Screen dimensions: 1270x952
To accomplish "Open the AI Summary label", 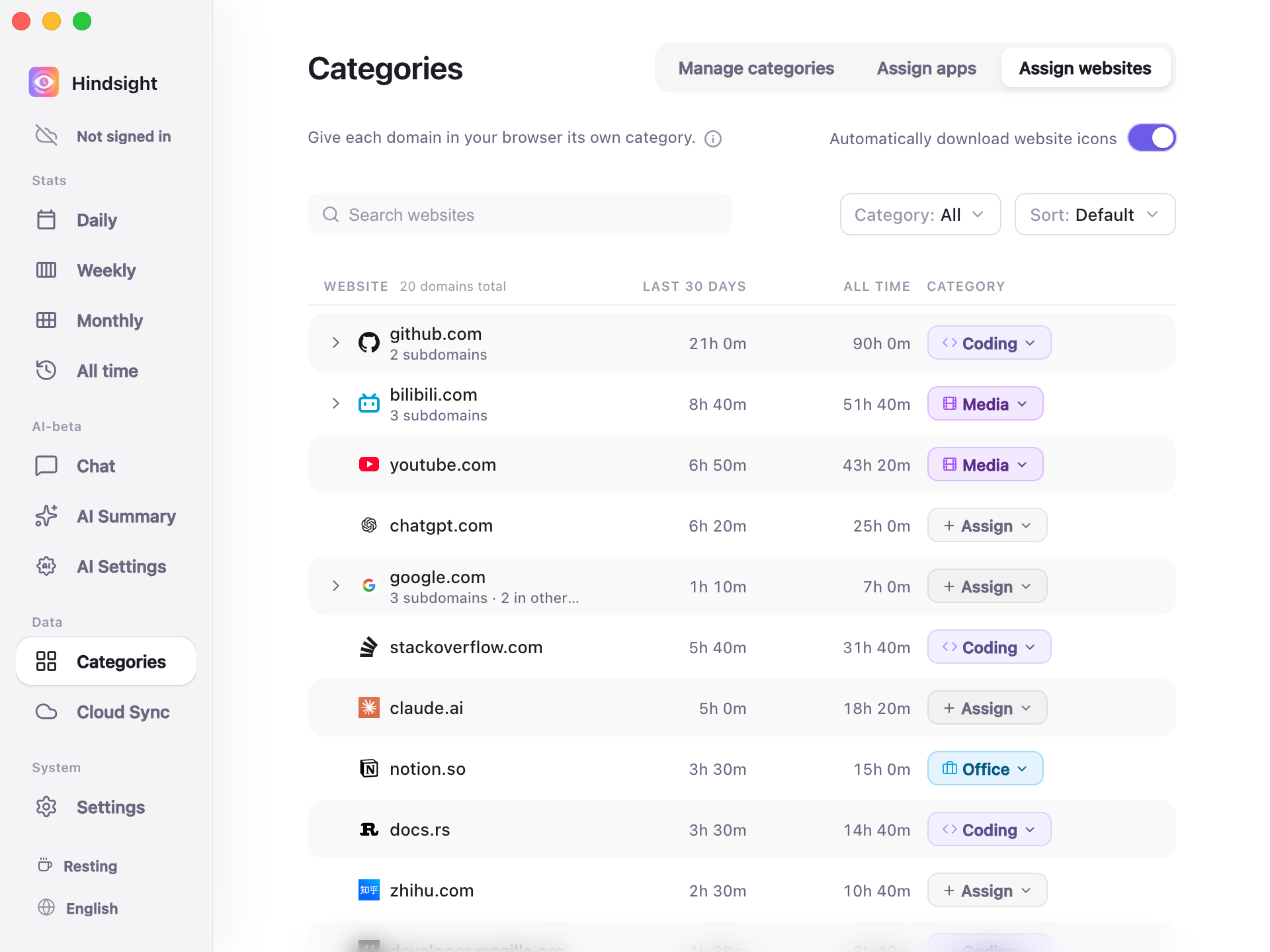I will click(126, 516).
